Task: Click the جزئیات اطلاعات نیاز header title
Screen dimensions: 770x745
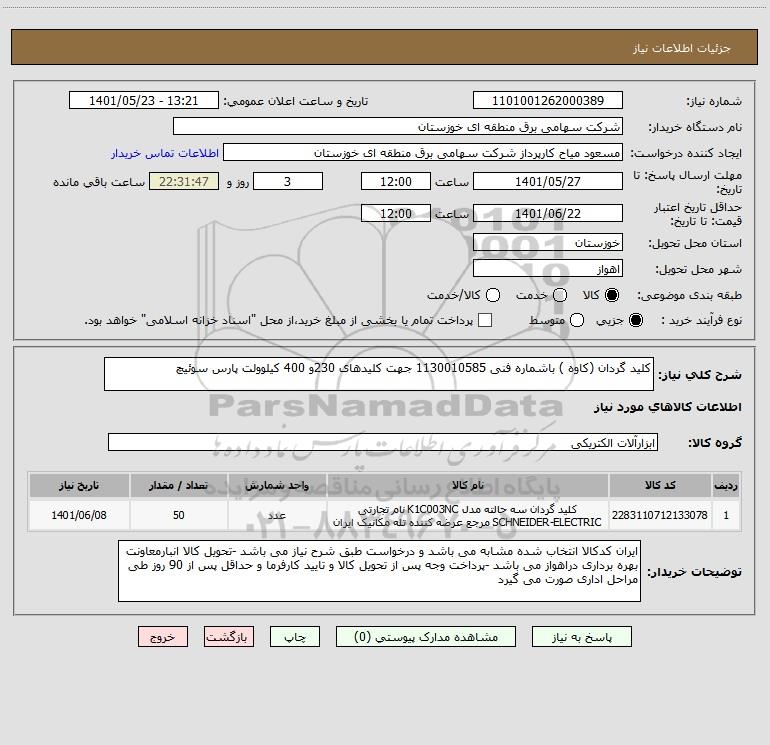Action: (681, 48)
